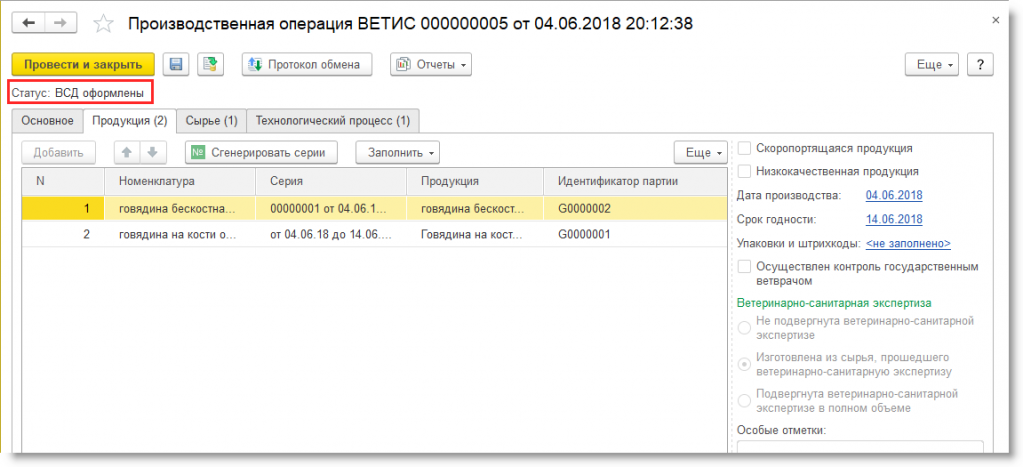Toggle the Низкокачественная продукция checkbox

(744, 171)
